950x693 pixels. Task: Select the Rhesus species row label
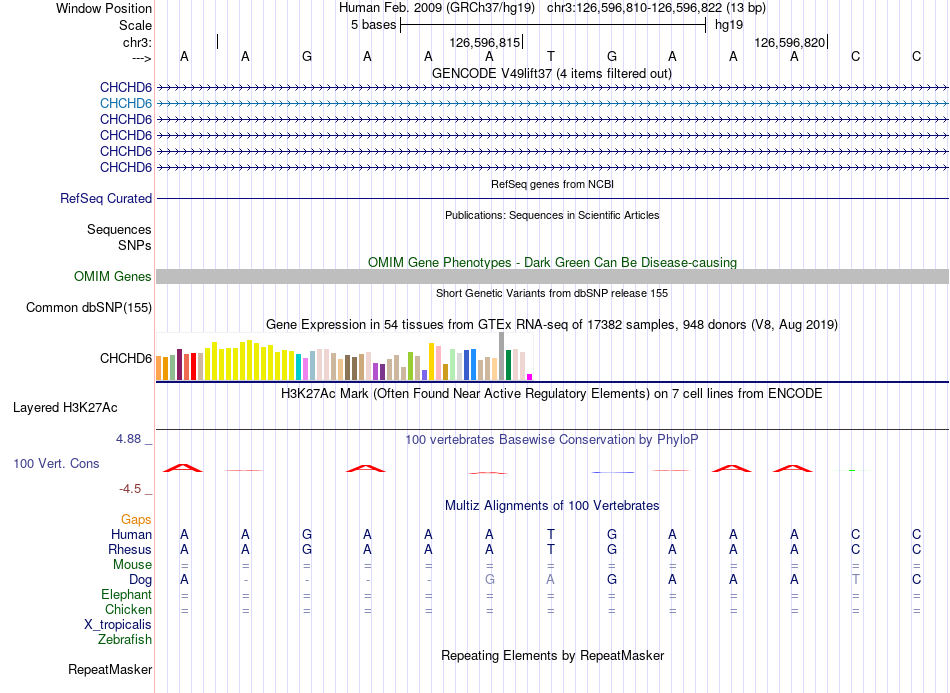[x=130, y=549]
